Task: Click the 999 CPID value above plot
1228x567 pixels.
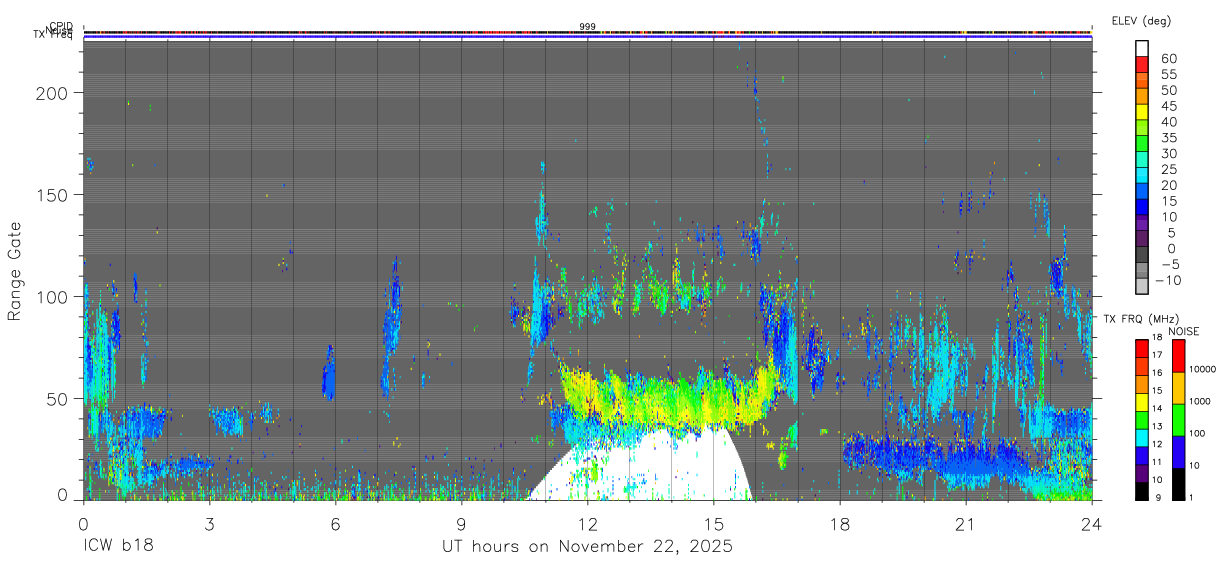Action: click(x=587, y=27)
